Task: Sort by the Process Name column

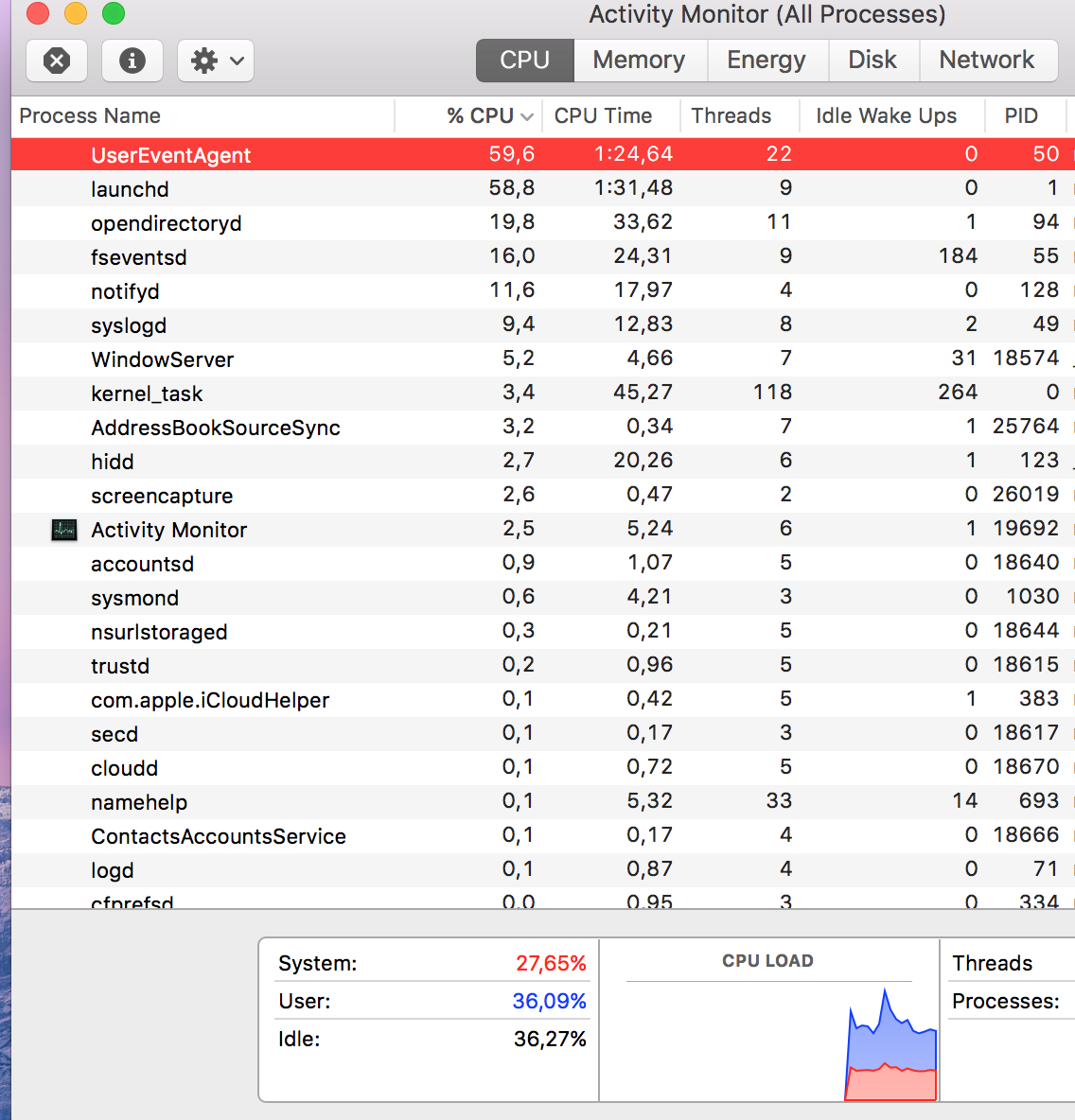Action: [x=203, y=115]
